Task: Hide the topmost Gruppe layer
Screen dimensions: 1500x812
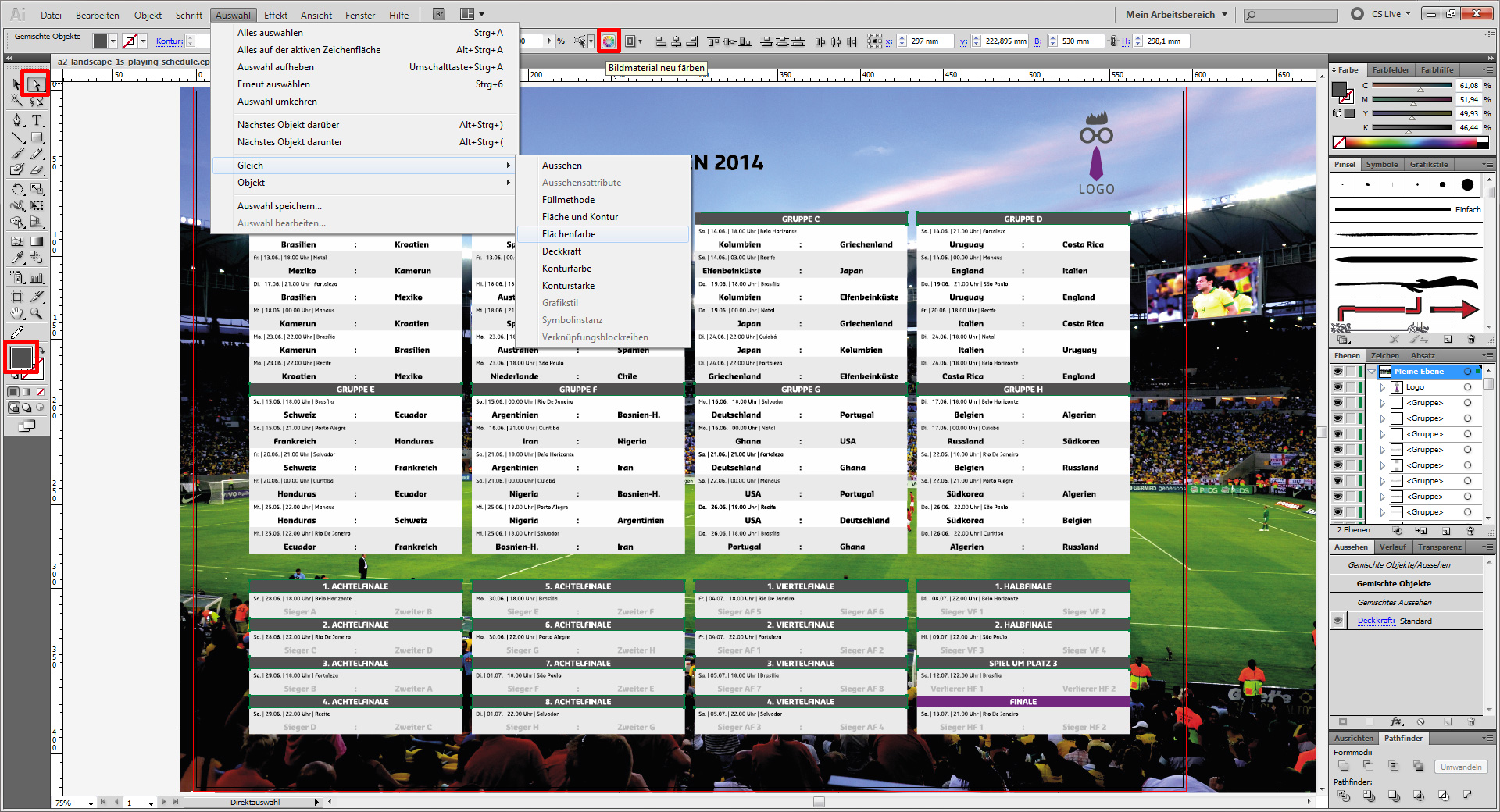Action: pyautogui.click(x=1337, y=402)
